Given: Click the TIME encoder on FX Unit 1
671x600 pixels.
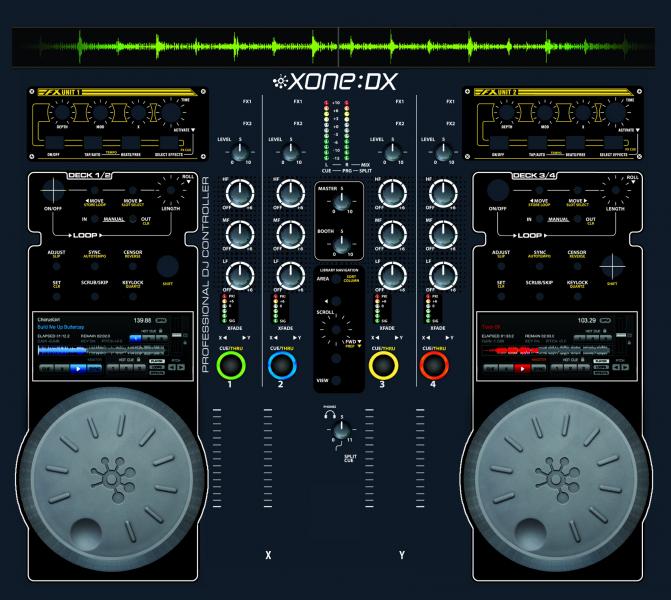Looking at the screenshot, I should coord(171,113).
